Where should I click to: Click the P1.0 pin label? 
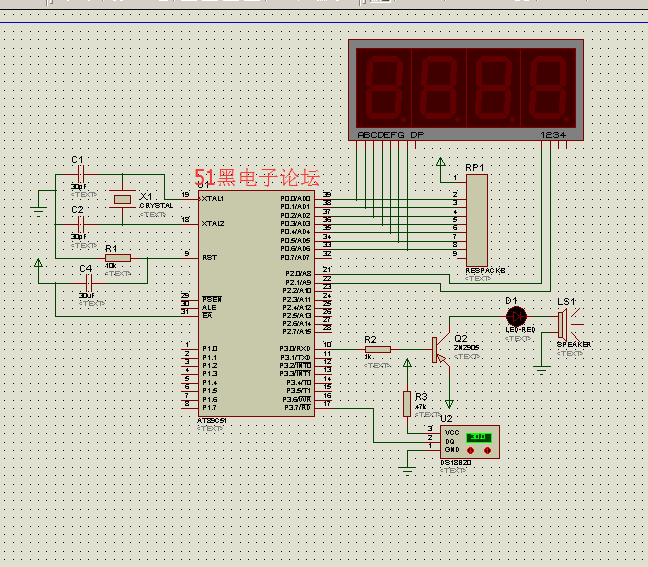pos(210,349)
